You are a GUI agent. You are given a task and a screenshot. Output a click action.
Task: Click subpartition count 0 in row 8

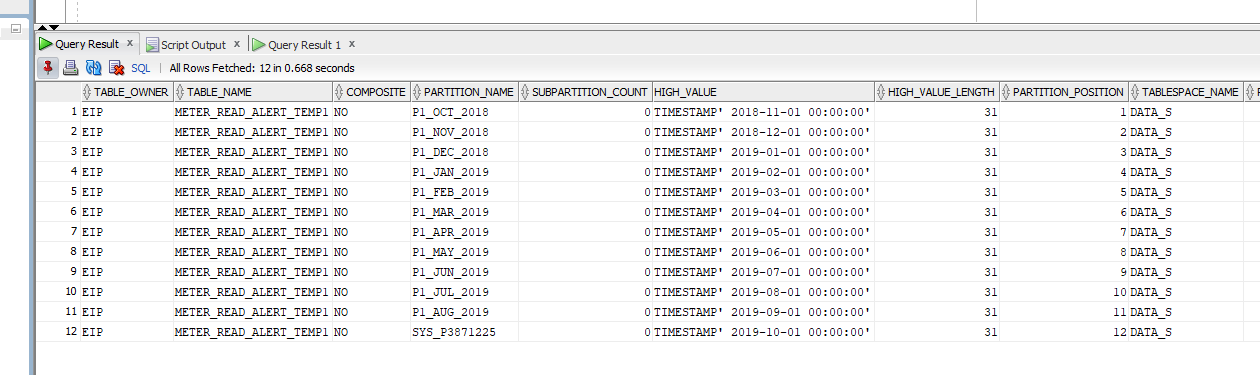click(x=585, y=252)
